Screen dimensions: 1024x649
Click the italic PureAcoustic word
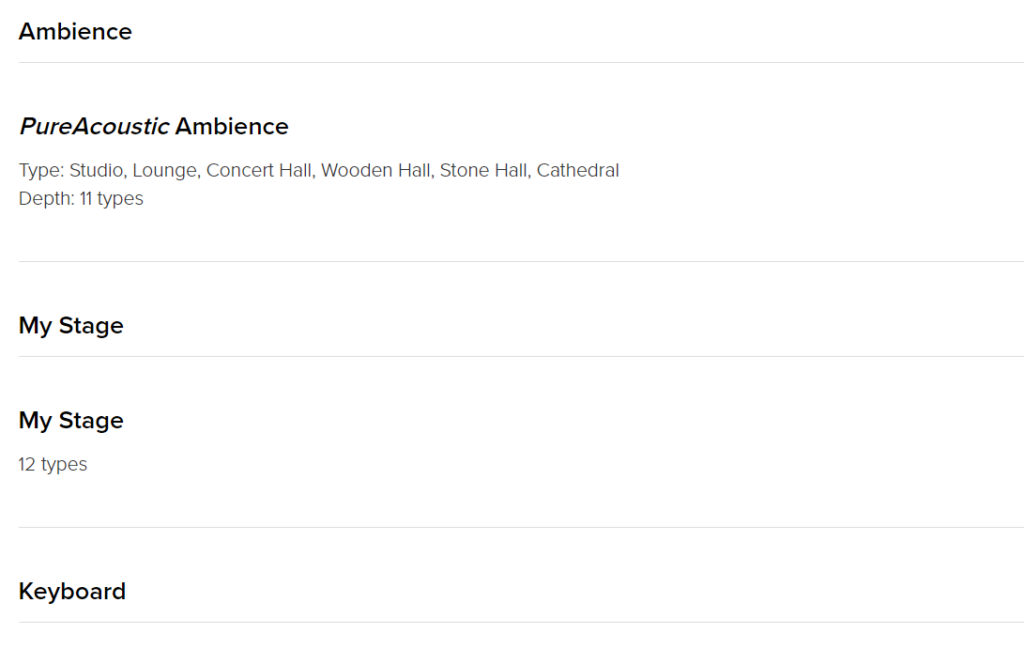94,126
